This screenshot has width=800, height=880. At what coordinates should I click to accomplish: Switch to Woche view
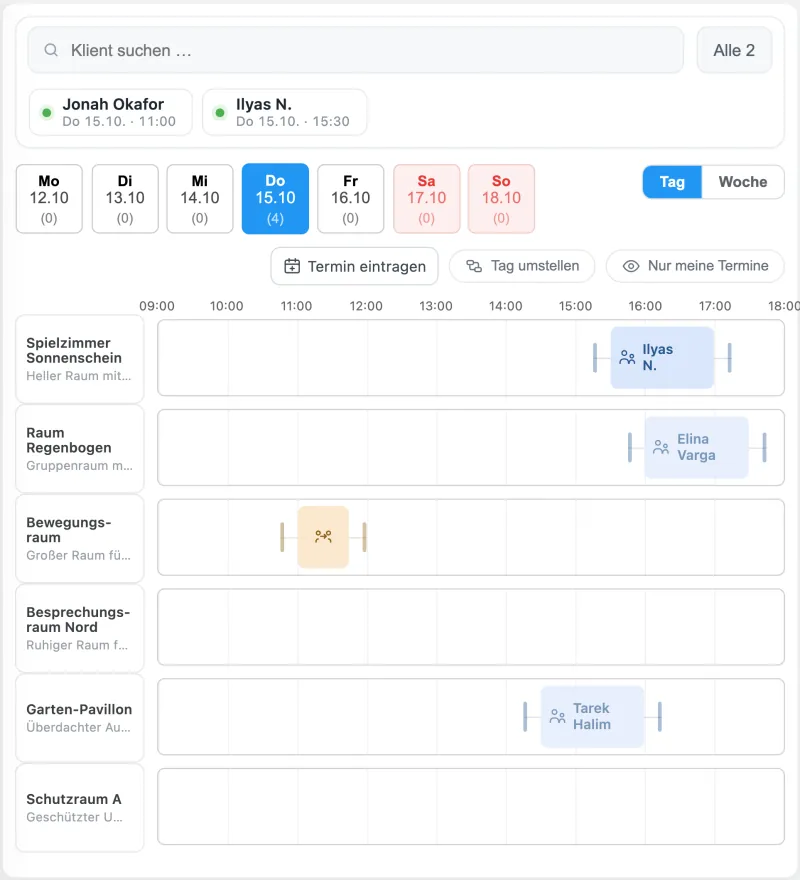[743, 182]
